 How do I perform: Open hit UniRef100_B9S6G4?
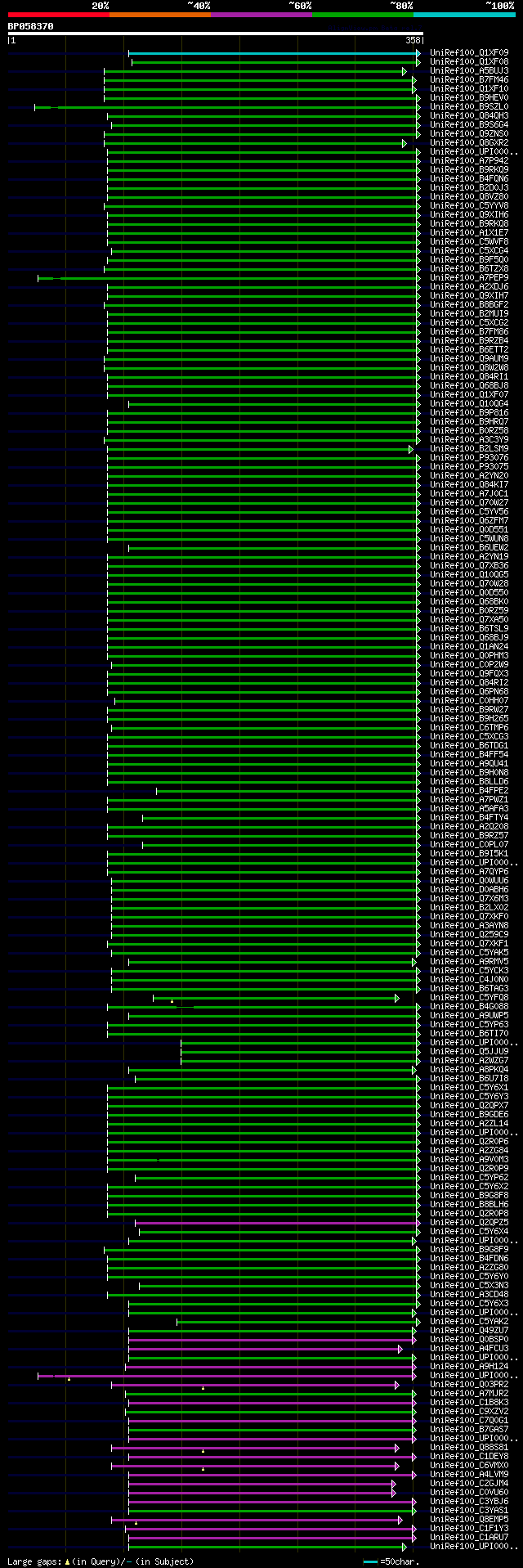tap(469, 124)
